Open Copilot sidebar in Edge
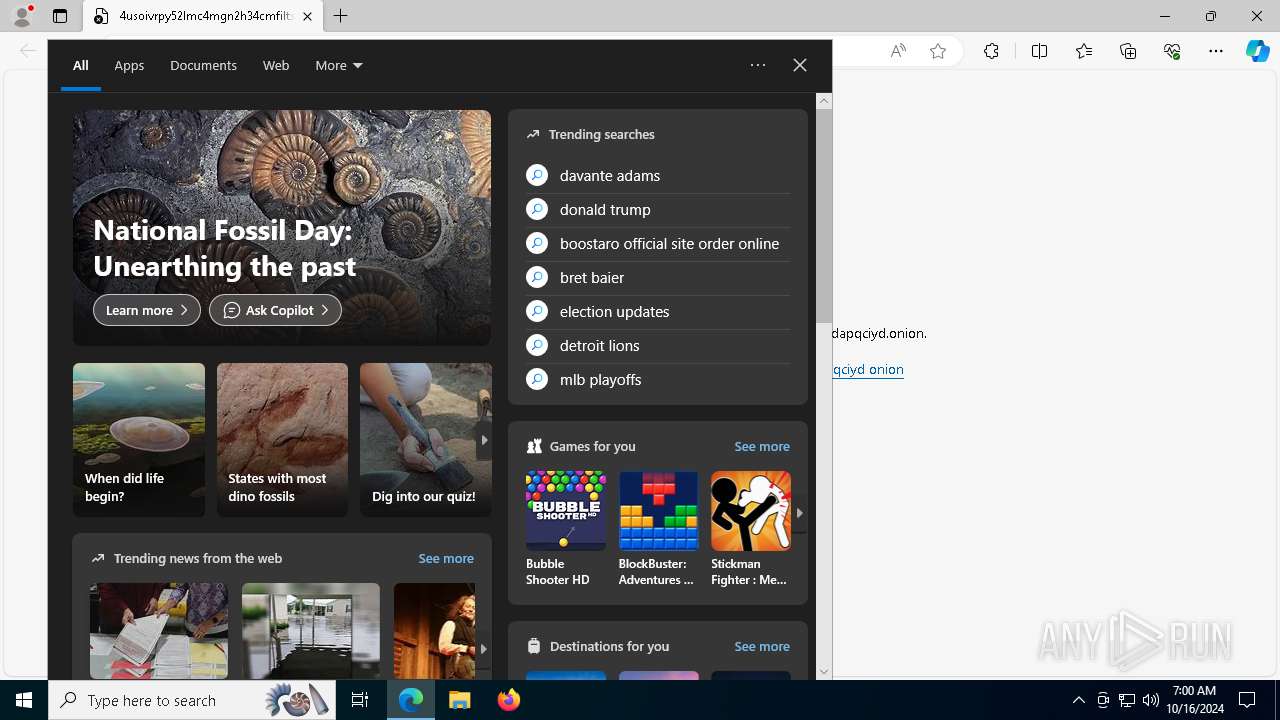This screenshot has height=720, width=1280. [1258, 51]
